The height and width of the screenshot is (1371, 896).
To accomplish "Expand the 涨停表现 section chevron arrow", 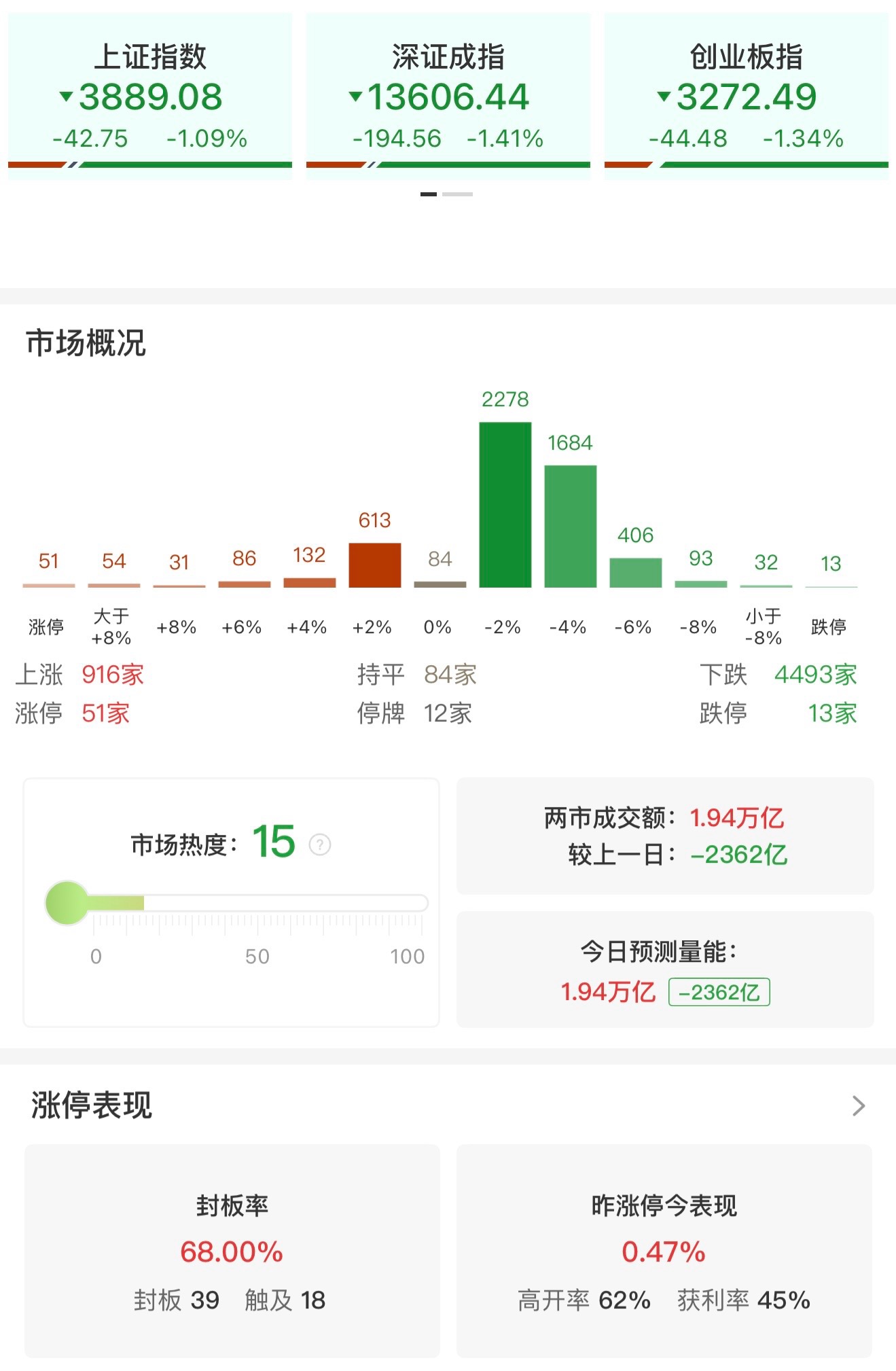I will tap(858, 1106).
